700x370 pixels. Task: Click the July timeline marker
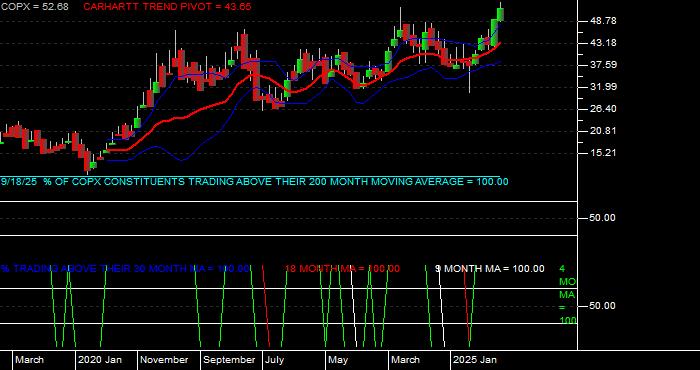274,360
